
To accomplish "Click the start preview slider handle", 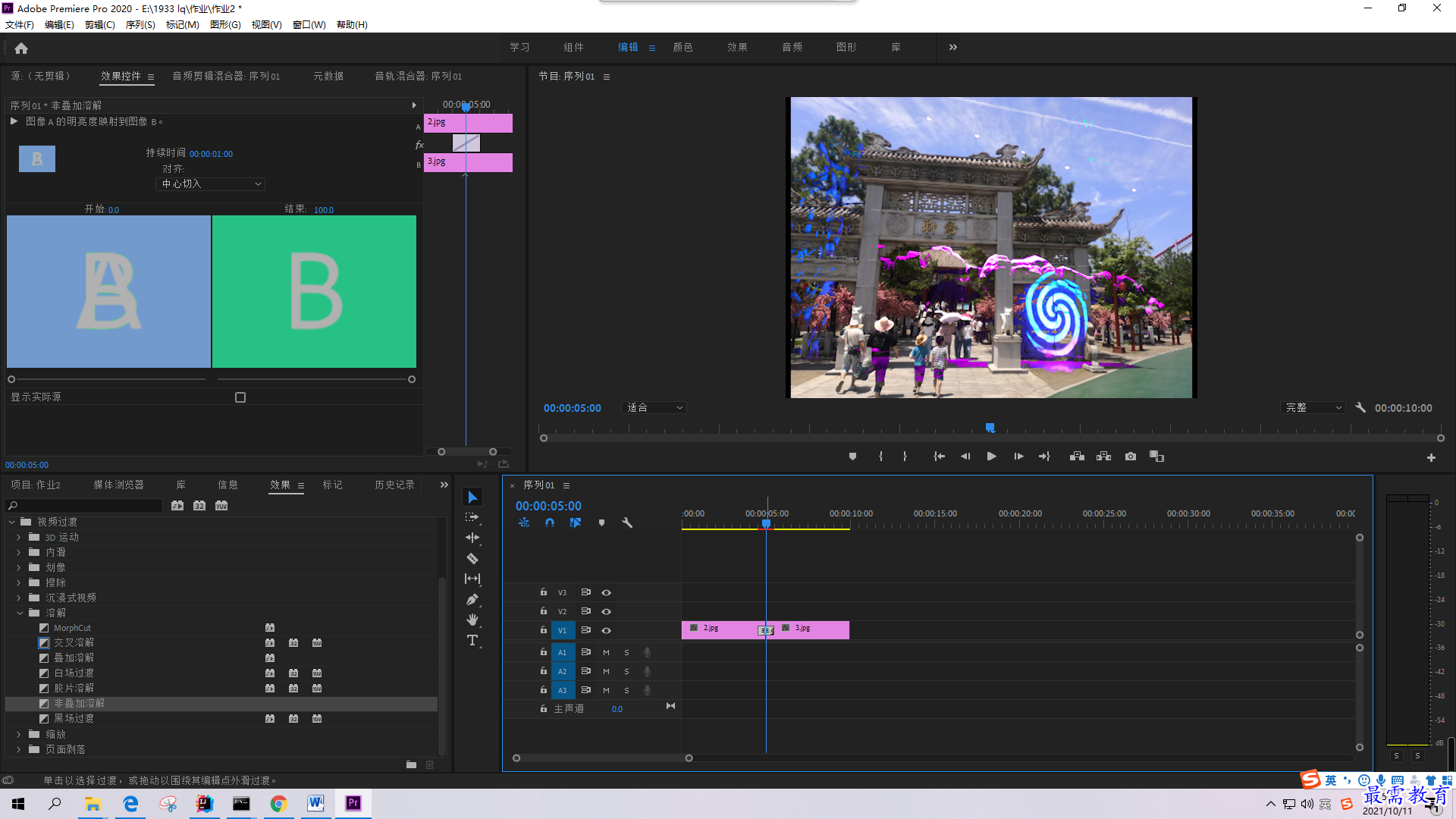I will tap(11, 379).
